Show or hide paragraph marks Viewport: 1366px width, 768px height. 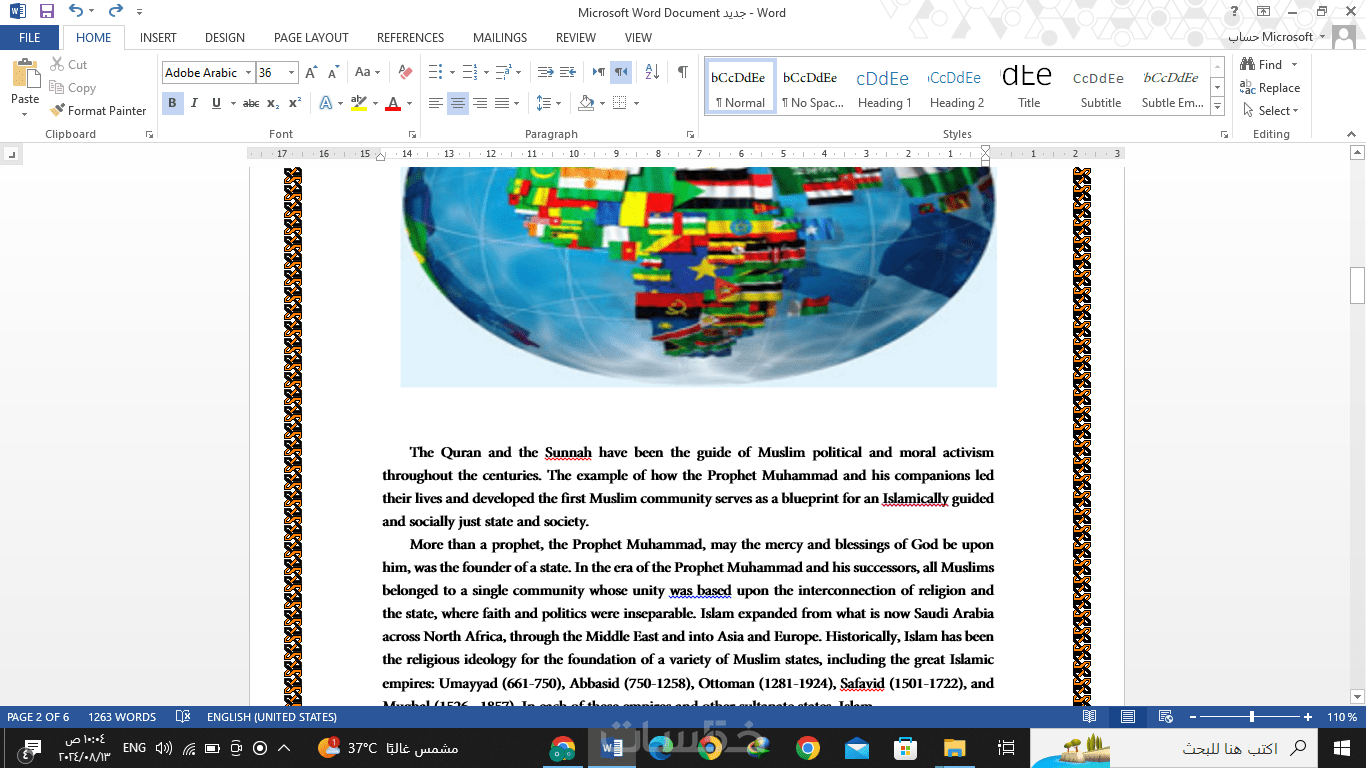click(x=683, y=73)
